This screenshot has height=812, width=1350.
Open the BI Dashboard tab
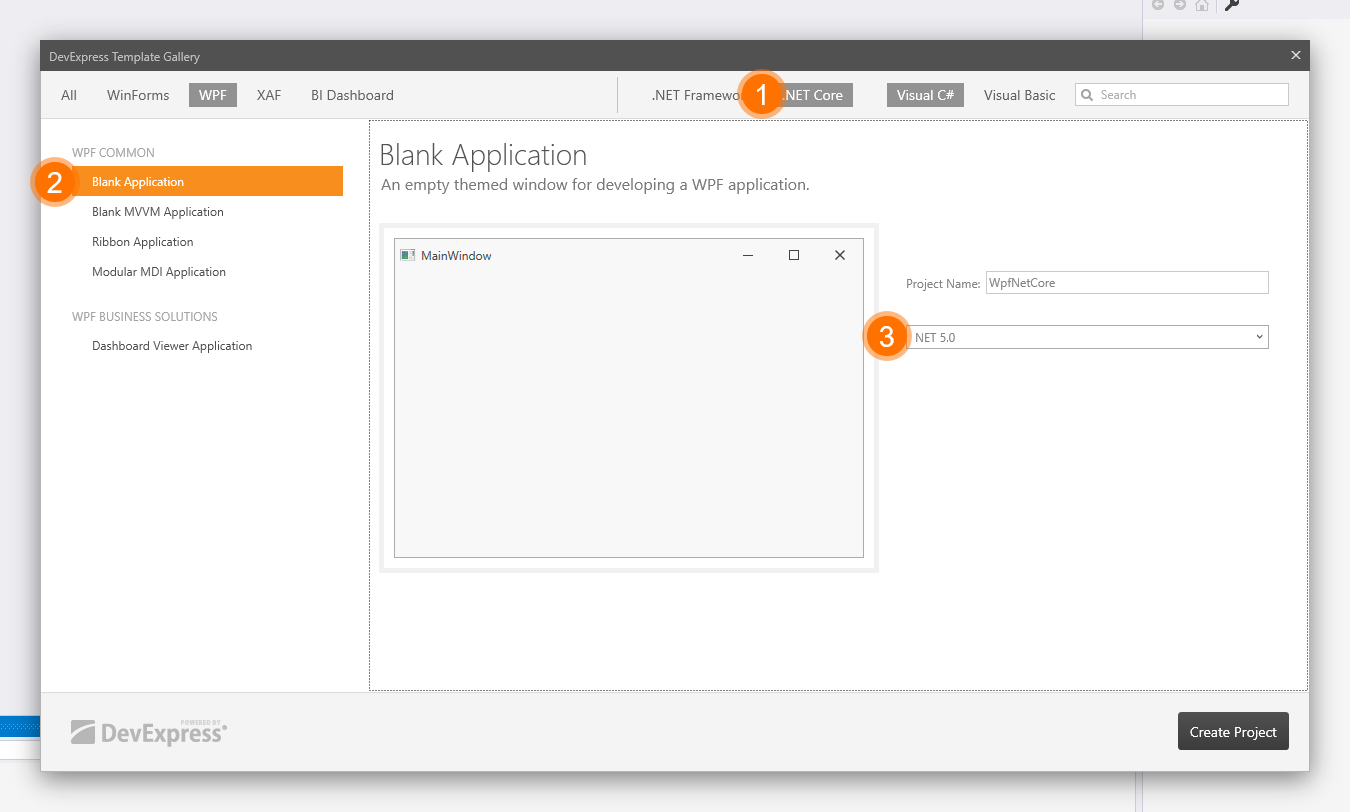352,95
